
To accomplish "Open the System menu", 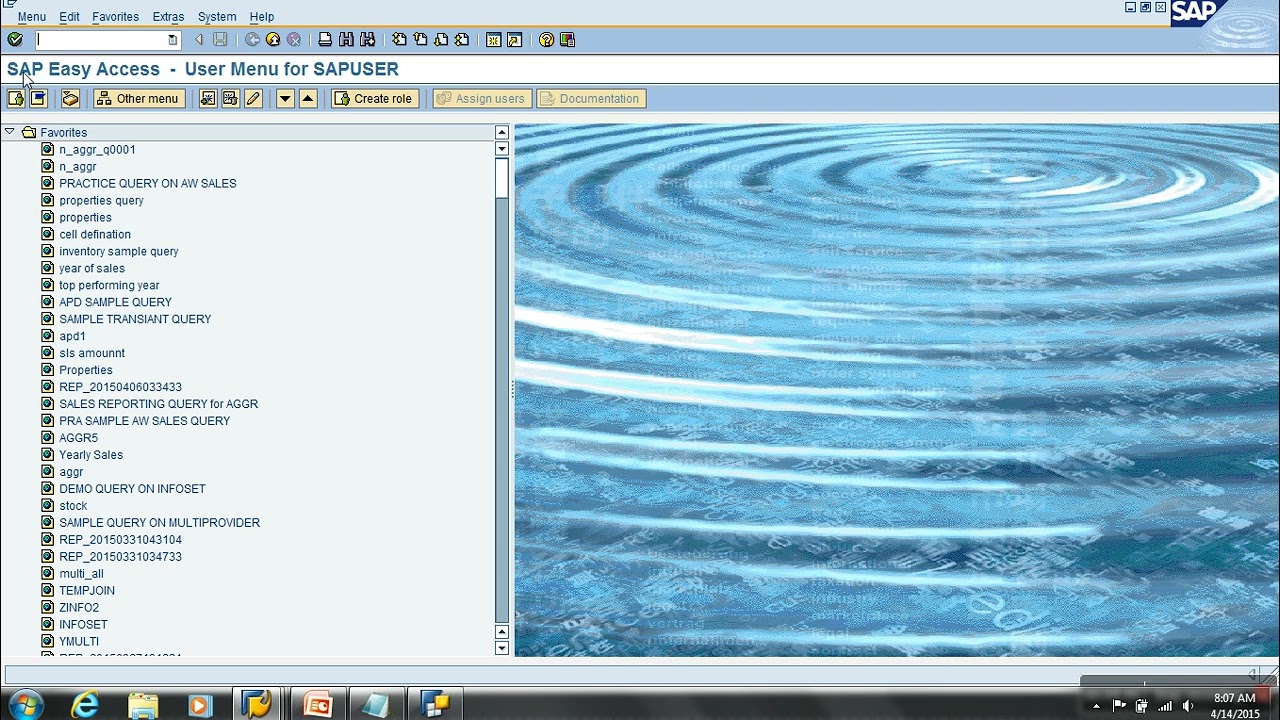I will tap(217, 17).
